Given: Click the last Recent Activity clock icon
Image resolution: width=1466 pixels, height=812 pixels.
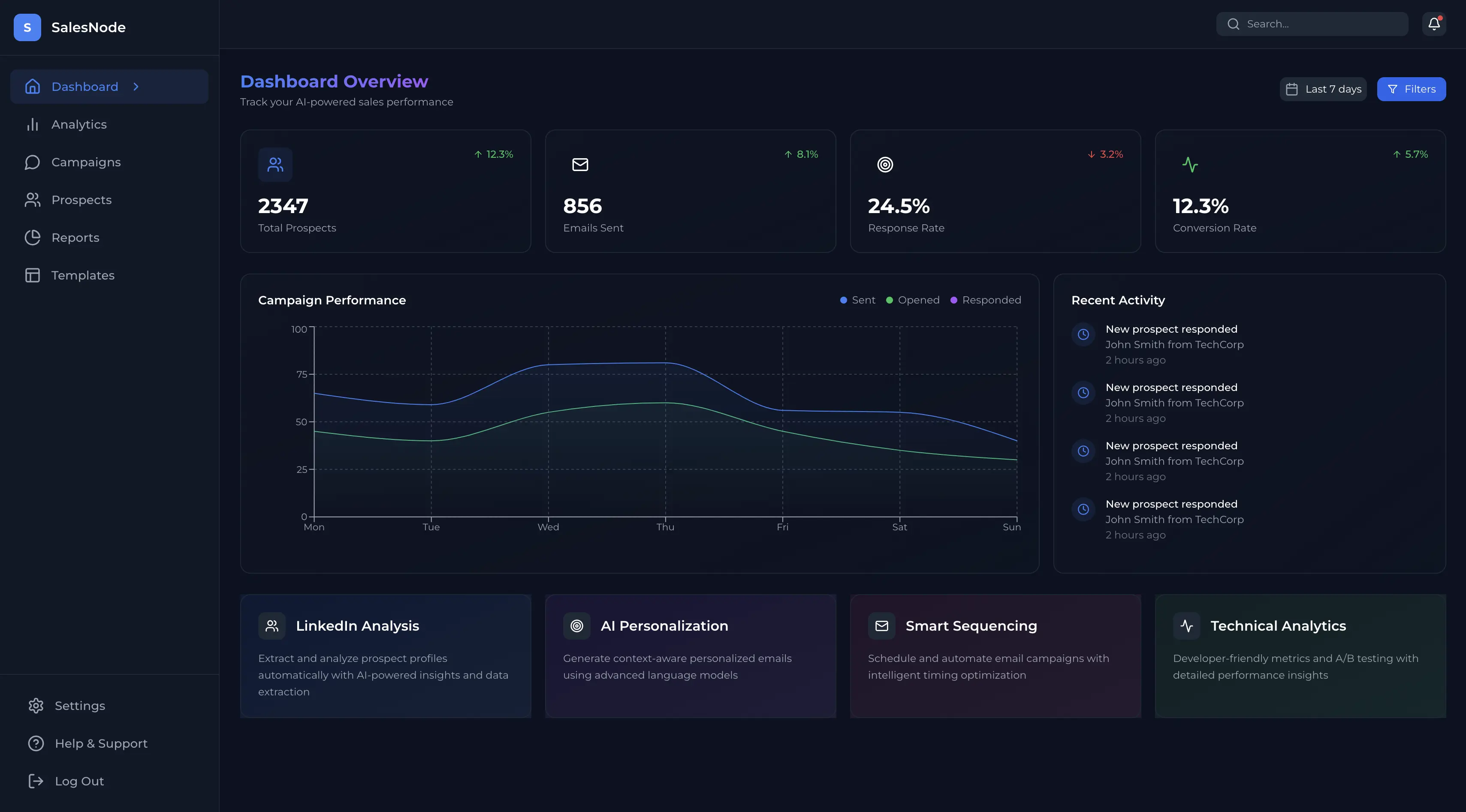Looking at the screenshot, I should (x=1083, y=509).
